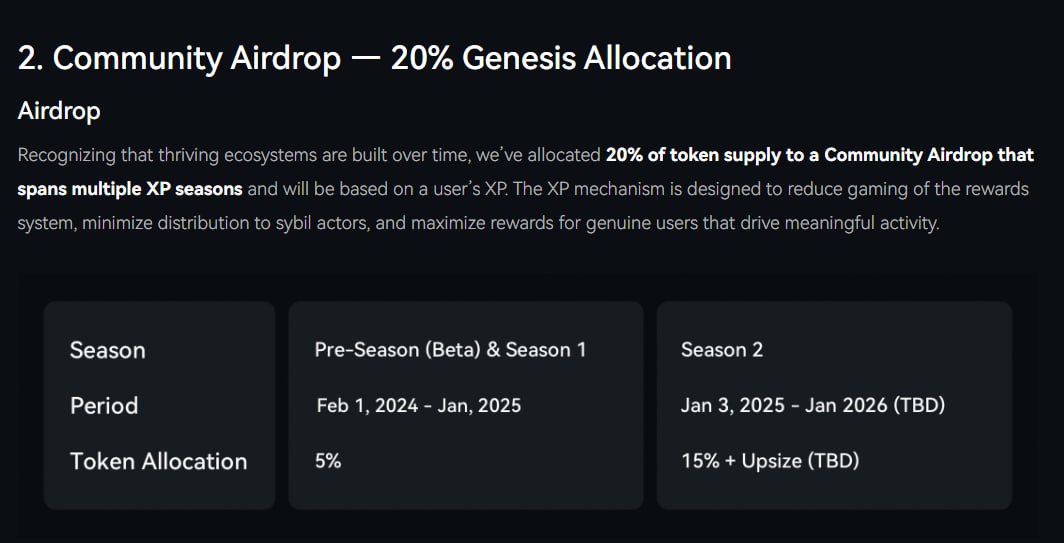The image size is (1064, 543).
Task: Click the "Community Airdrop — 20% Genesis Allocation" heading
Action: pyautogui.click(x=374, y=58)
